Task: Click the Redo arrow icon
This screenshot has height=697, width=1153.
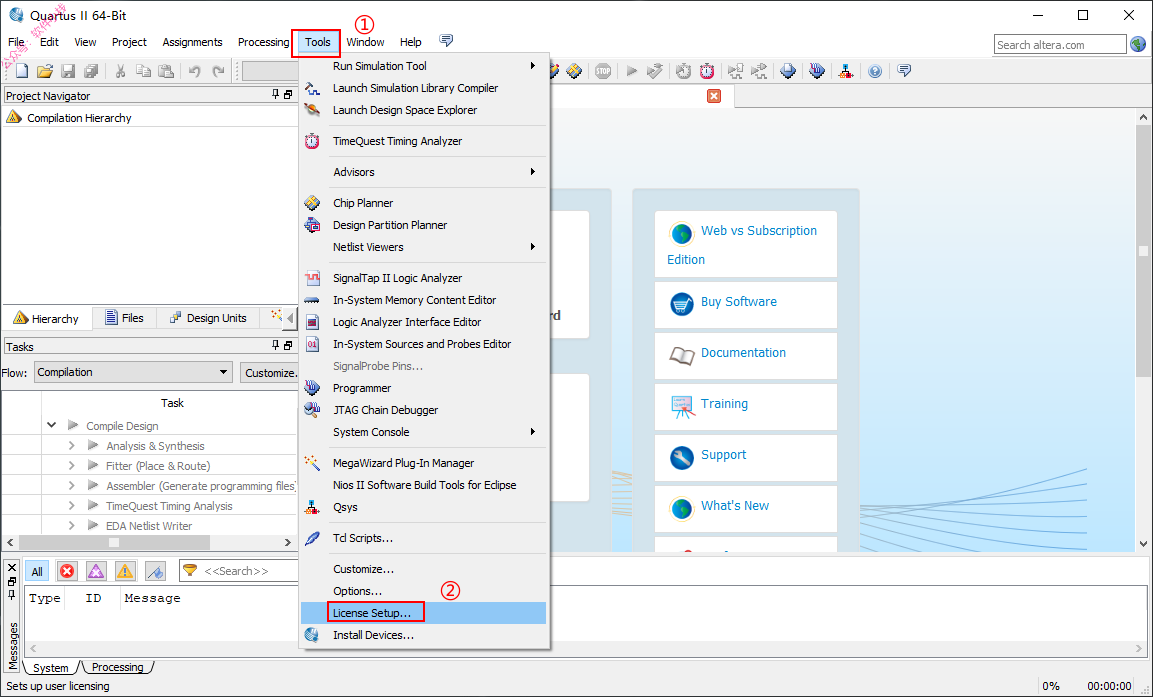Action: [x=218, y=71]
